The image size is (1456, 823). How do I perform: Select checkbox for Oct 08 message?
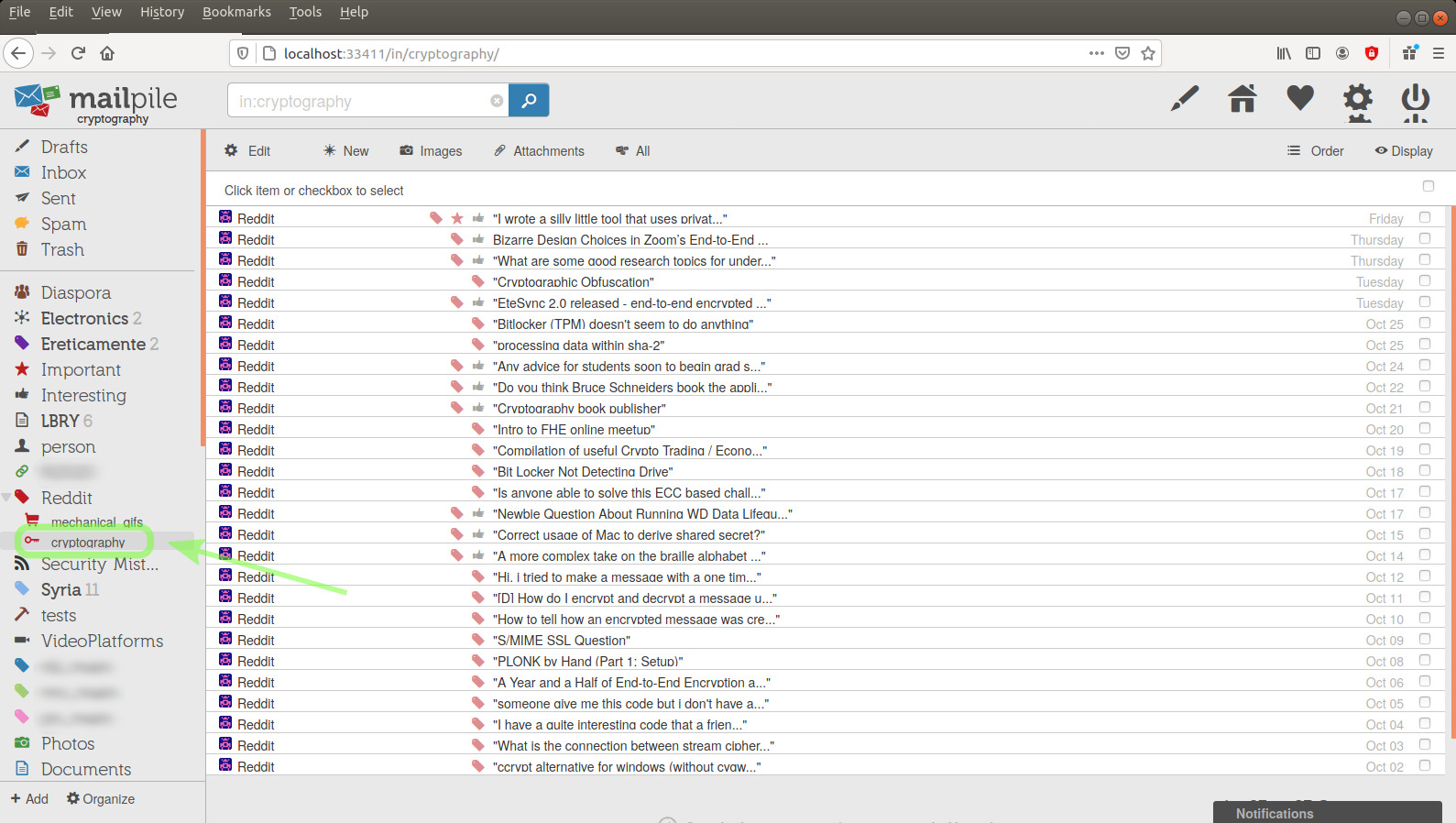1425,660
